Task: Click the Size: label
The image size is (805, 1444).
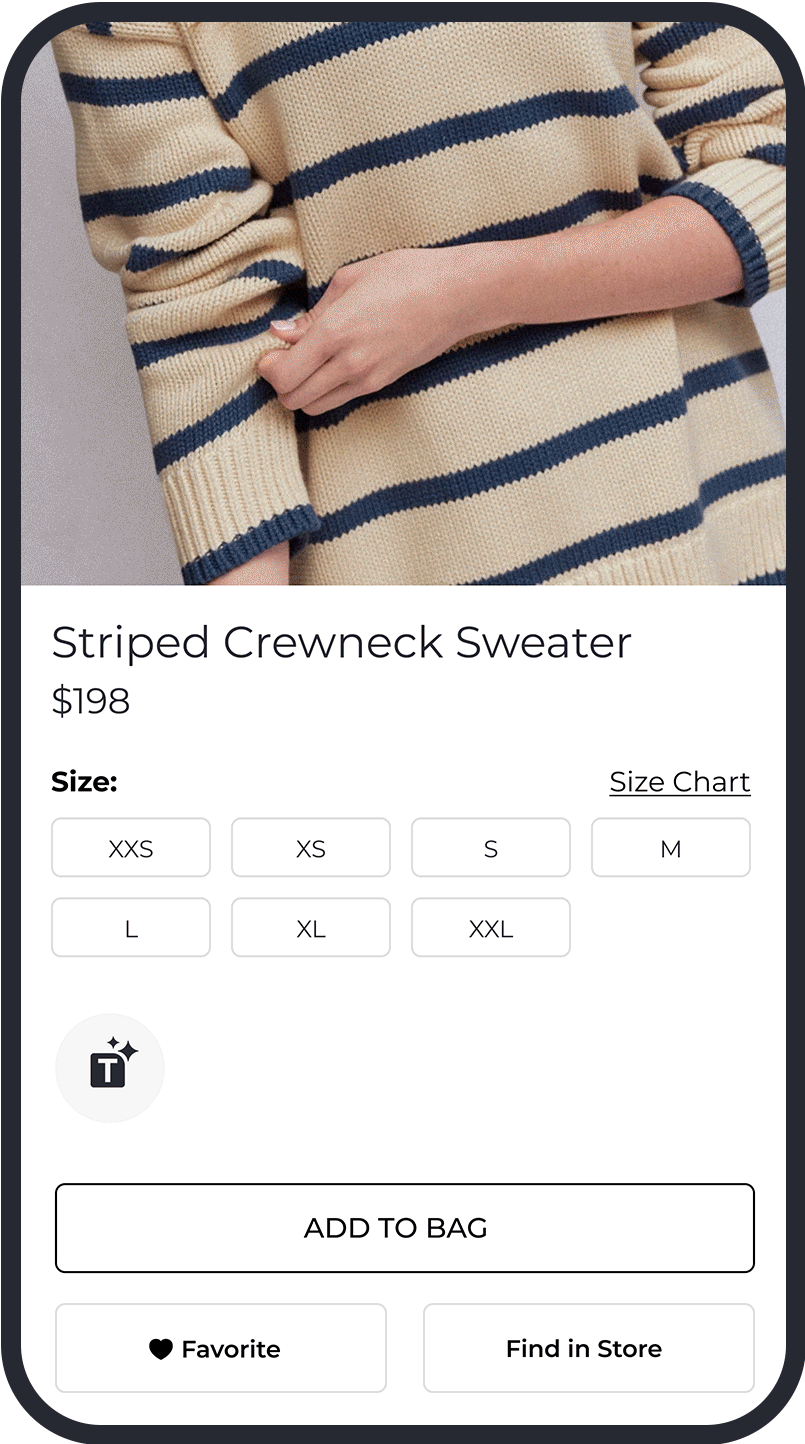Action: 84,782
